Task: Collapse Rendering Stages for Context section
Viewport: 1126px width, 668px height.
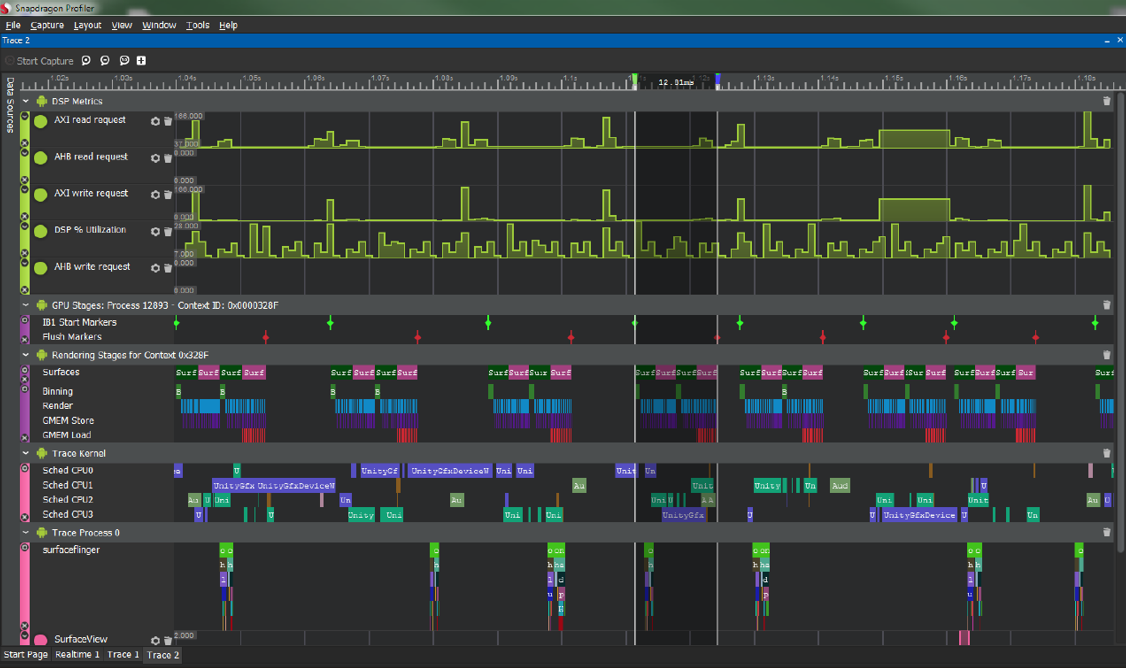Action: click(x=26, y=355)
